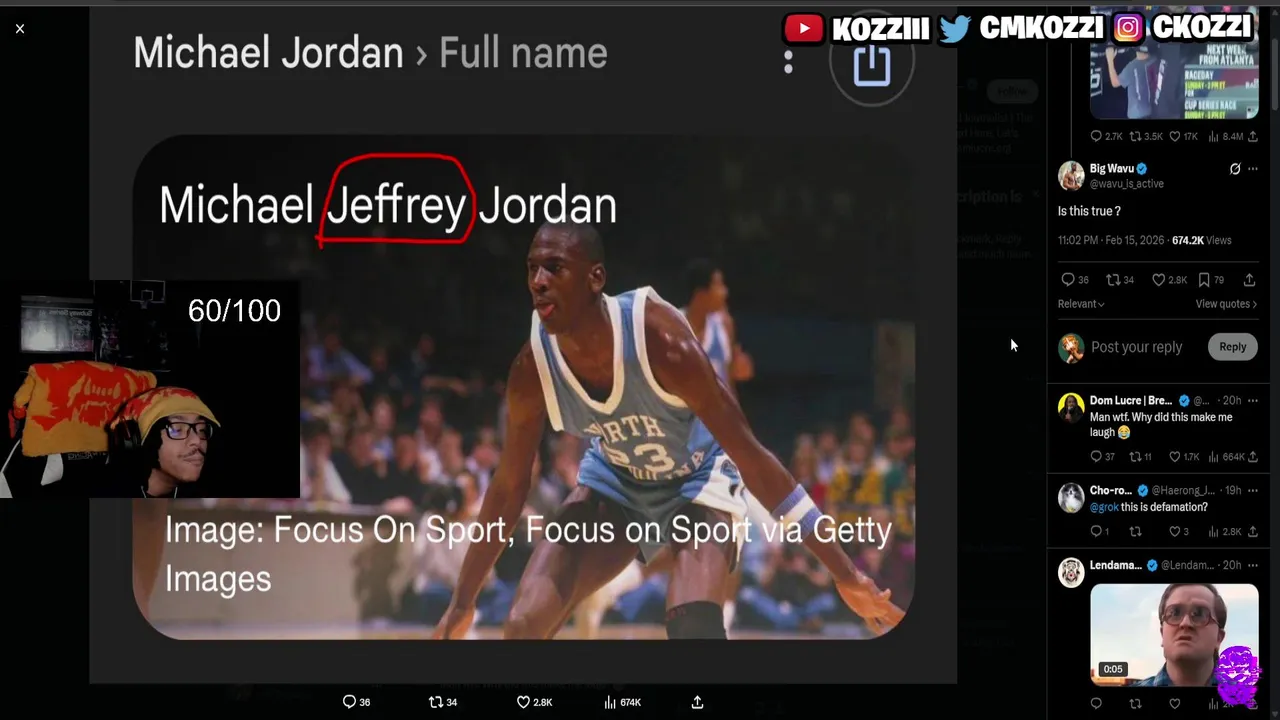The width and height of the screenshot is (1280, 720).
Task: Click the Post your reply field
Action: pyautogui.click(x=1137, y=347)
